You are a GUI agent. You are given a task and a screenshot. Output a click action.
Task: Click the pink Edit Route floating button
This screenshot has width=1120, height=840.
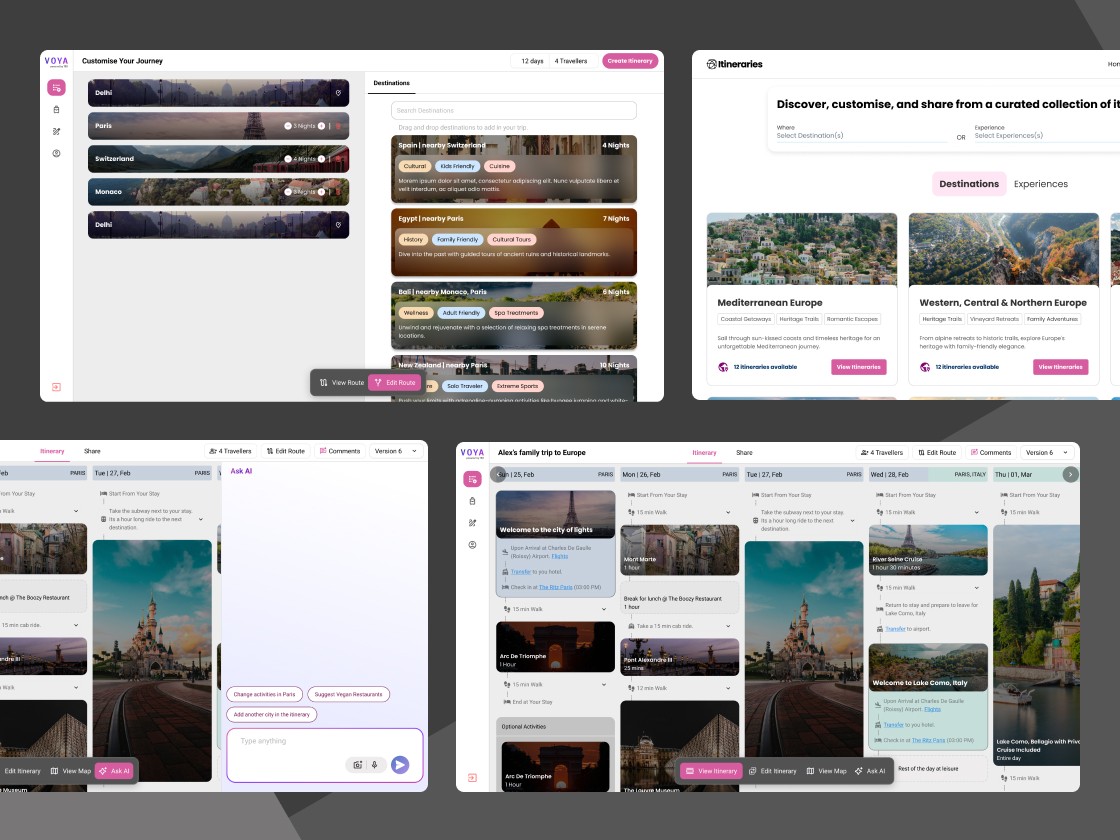tap(394, 383)
